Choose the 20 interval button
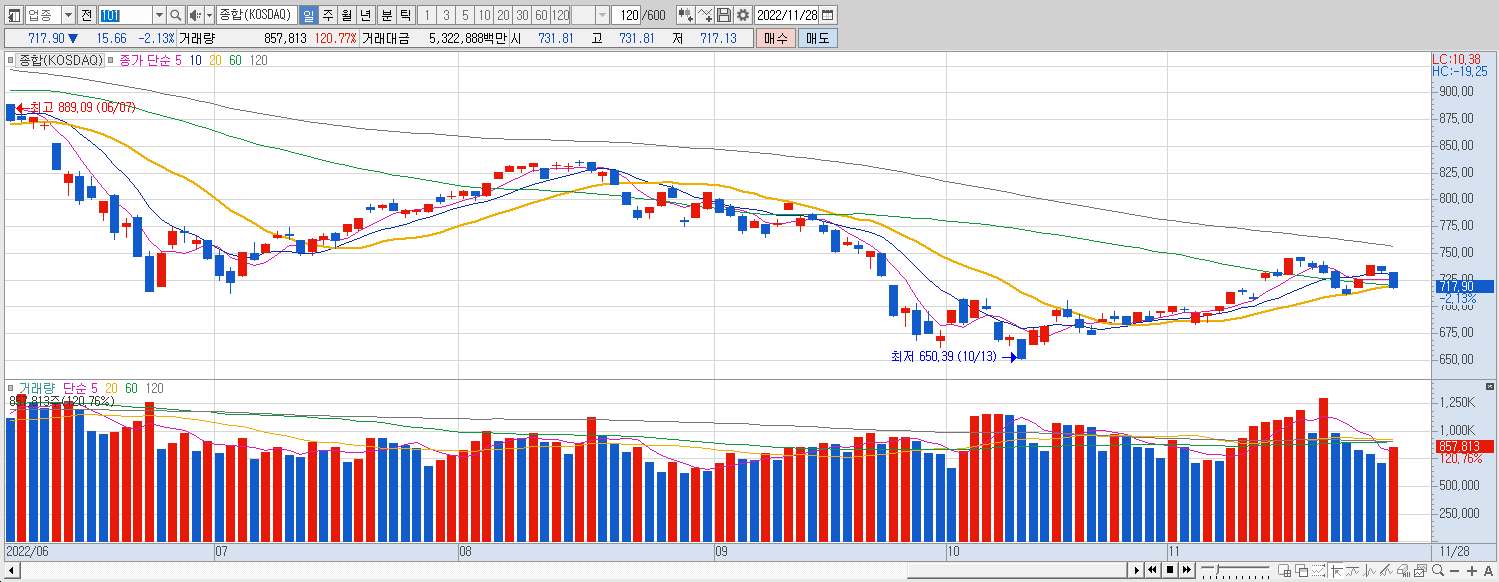 point(503,15)
